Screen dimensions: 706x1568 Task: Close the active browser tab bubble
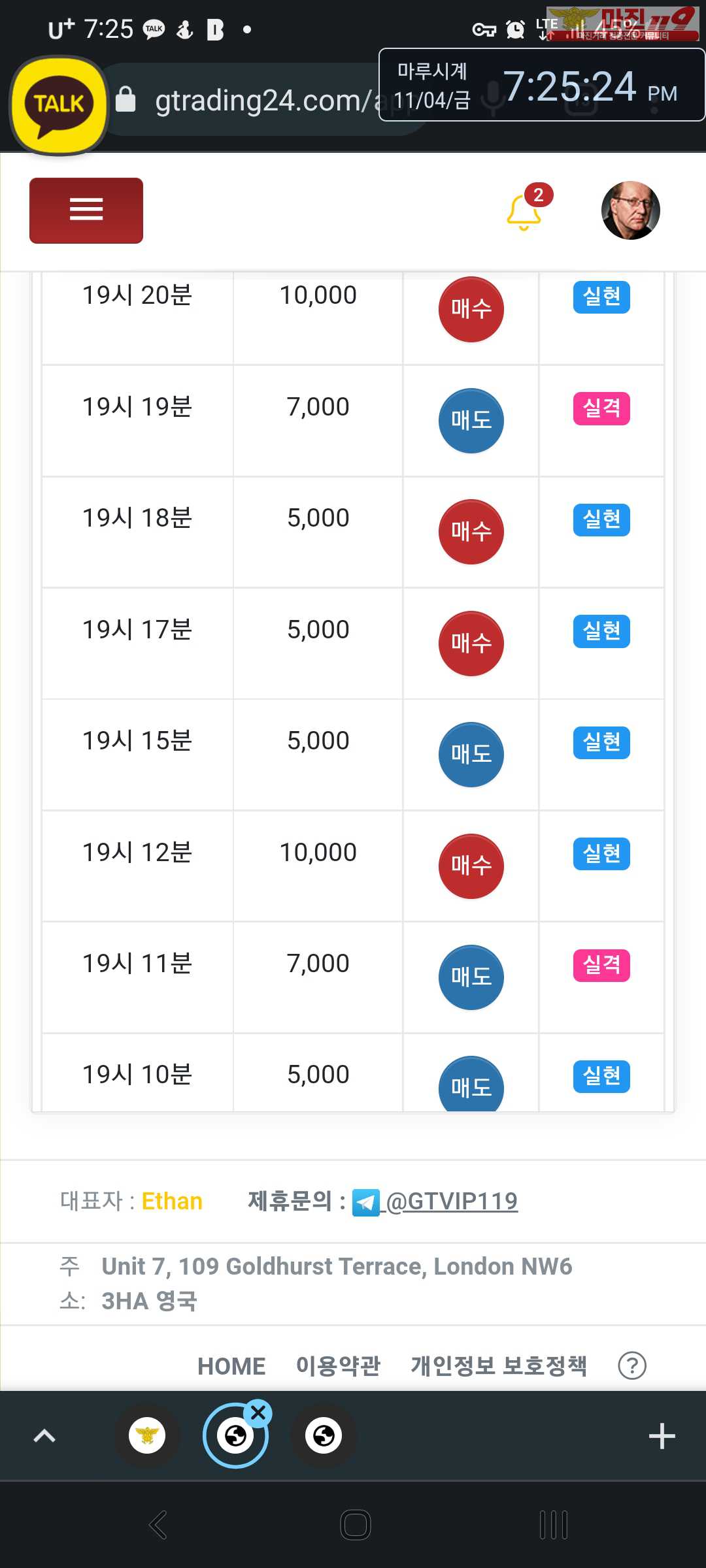[x=258, y=1413]
